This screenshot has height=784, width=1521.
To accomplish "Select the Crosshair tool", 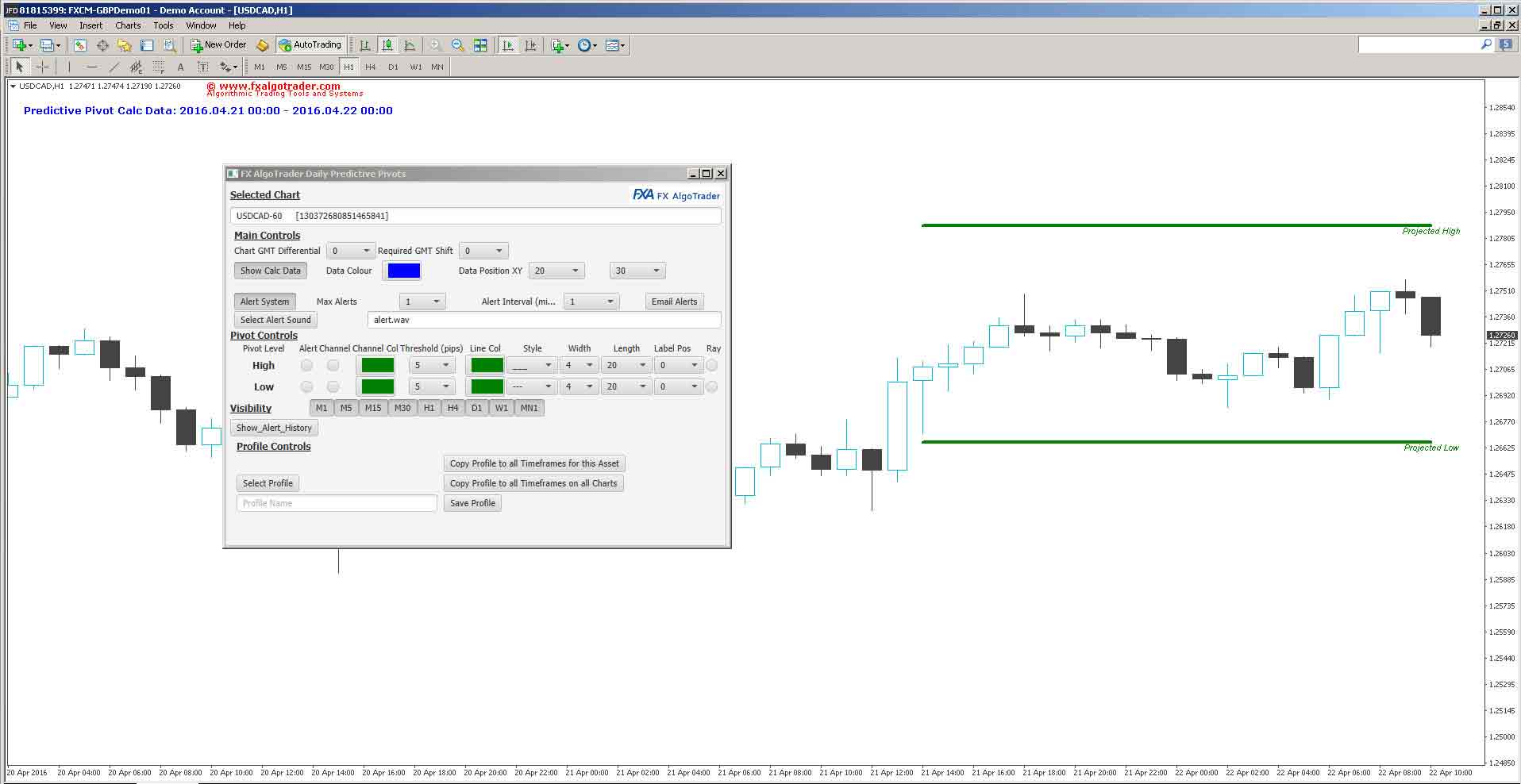I will [x=42, y=67].
